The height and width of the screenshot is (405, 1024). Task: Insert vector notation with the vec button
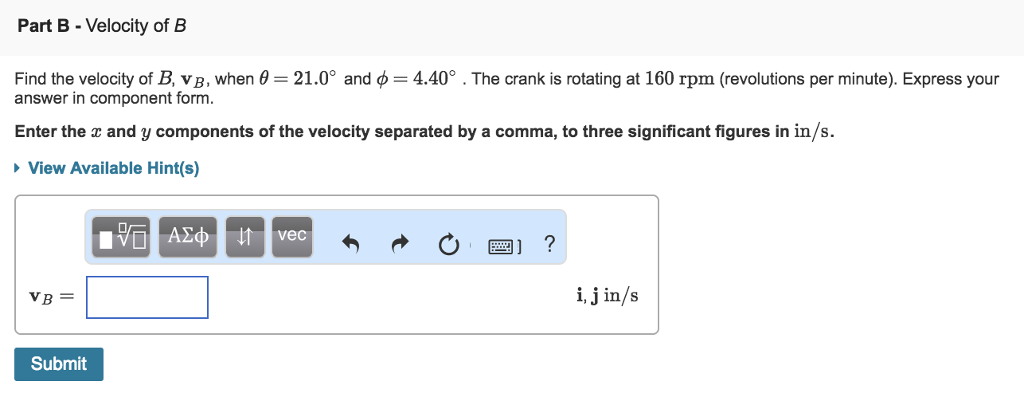pos(292,237)
